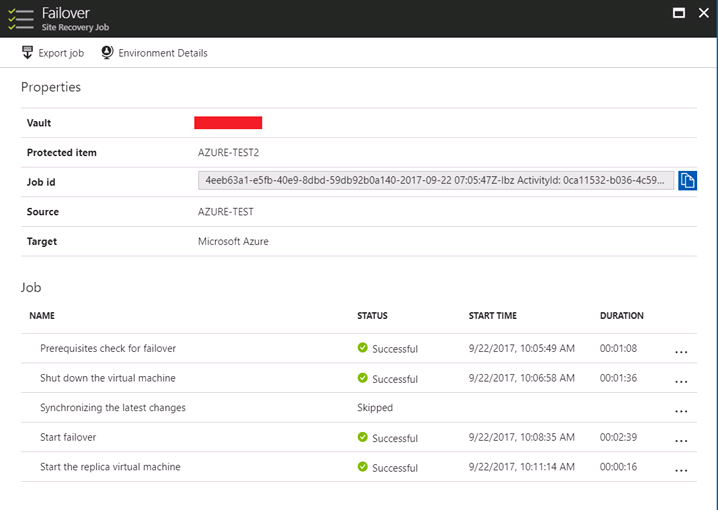Close the Failover blade
The width and height of the screenshot is (718, 510).
(704, 13)
